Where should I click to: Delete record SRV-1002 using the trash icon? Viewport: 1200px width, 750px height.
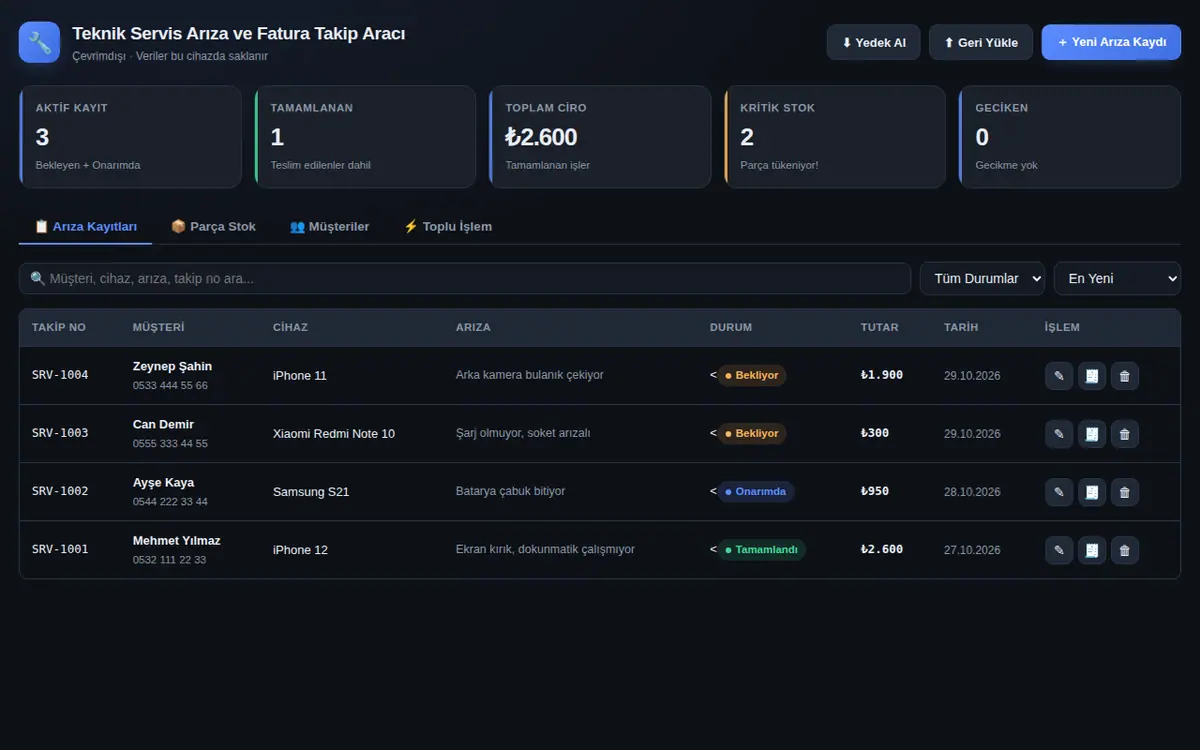pyautogui.click(x=1125, y=492)
